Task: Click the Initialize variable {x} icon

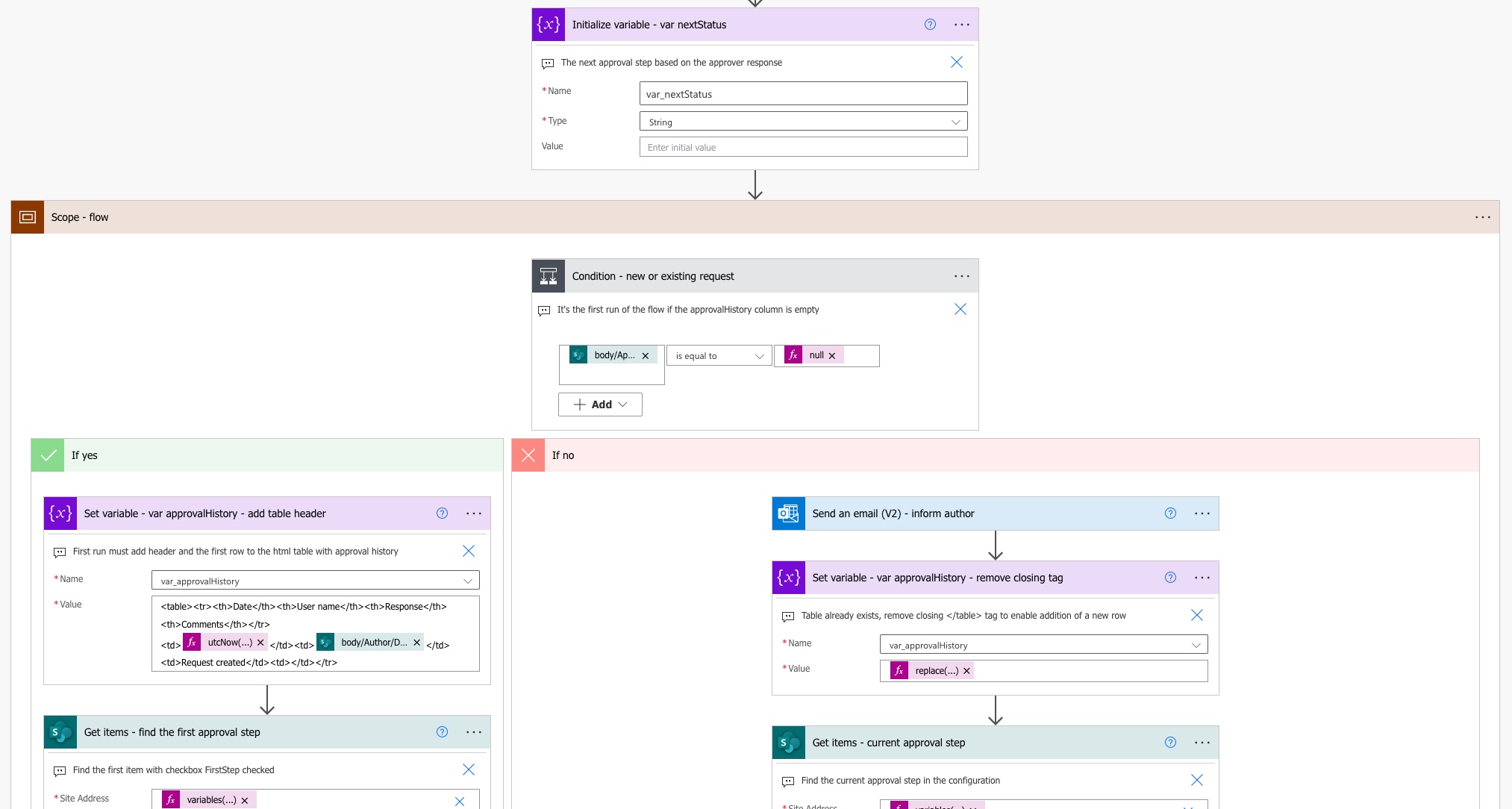Action: 549,25
